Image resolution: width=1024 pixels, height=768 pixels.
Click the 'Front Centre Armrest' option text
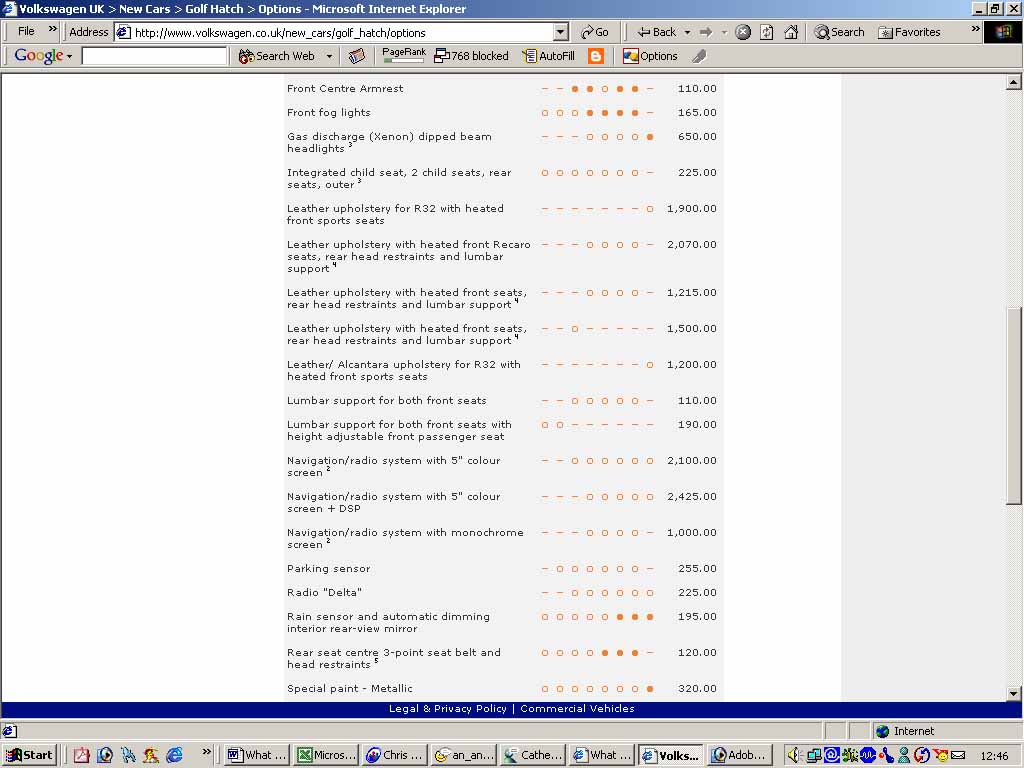pyautogui.click(x=345, y=88)
